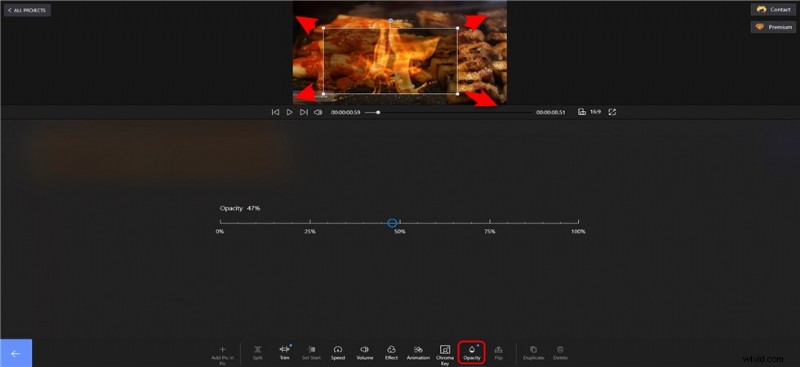800x367 pixels.
Task: Open the Volume tool
Action: 365,353
